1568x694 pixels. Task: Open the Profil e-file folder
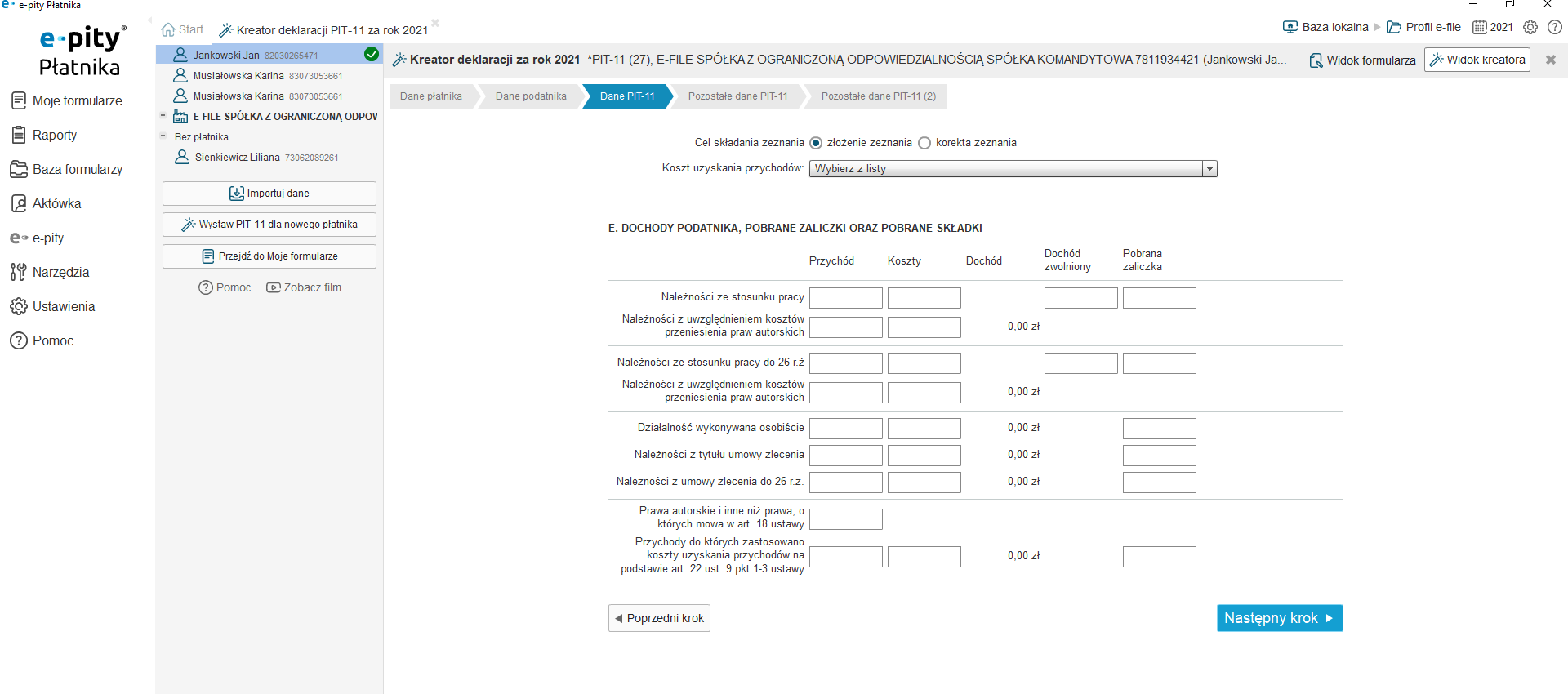click(x=1424, y=27)
